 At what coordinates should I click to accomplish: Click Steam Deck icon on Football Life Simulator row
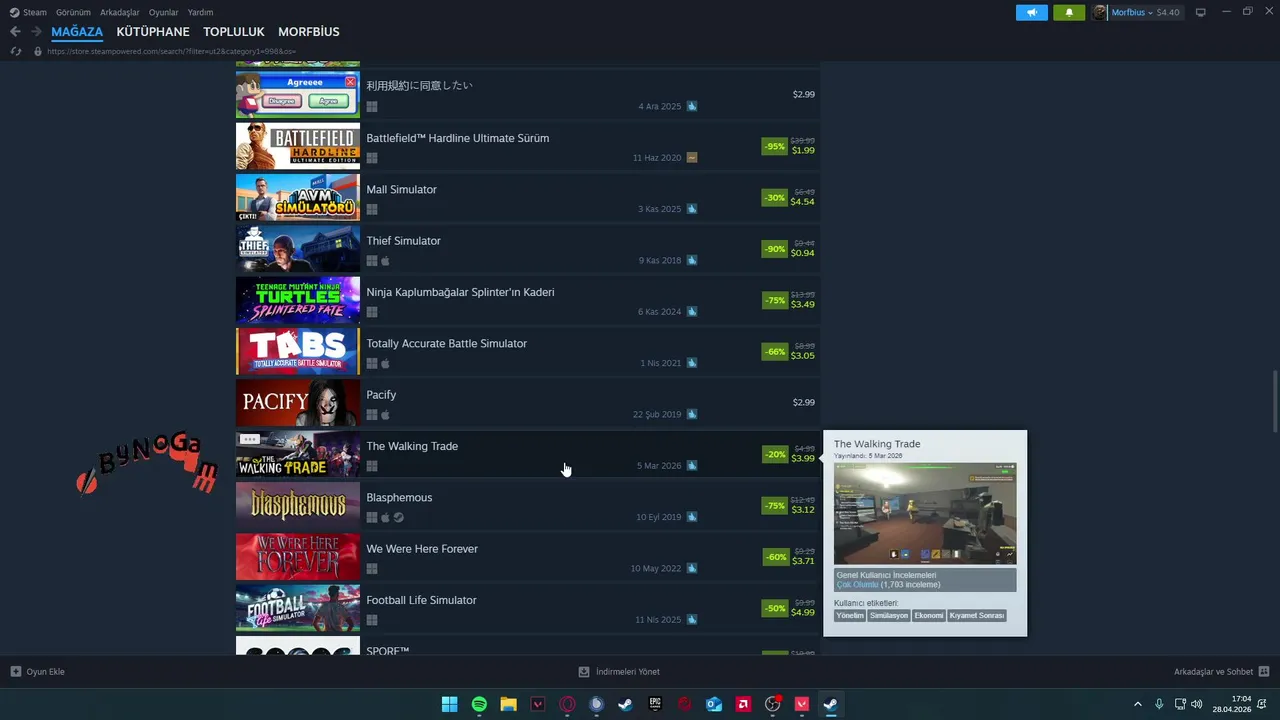[692, 620]
